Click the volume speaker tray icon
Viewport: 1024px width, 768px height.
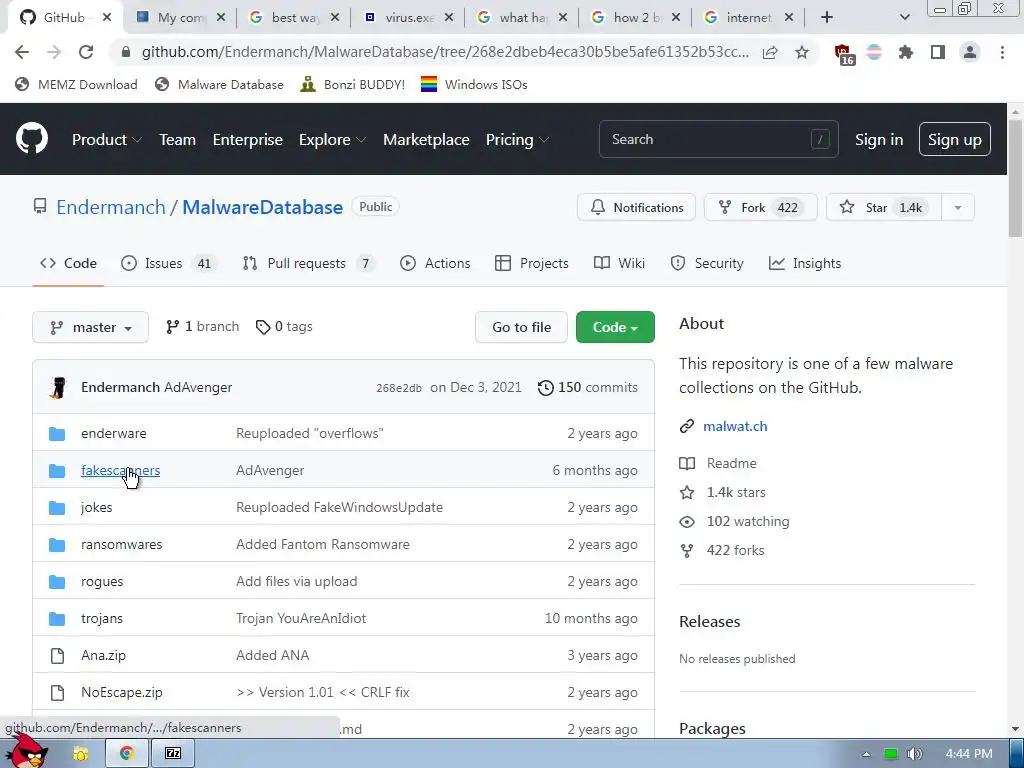pyautogui.click(x=914, y=754)
